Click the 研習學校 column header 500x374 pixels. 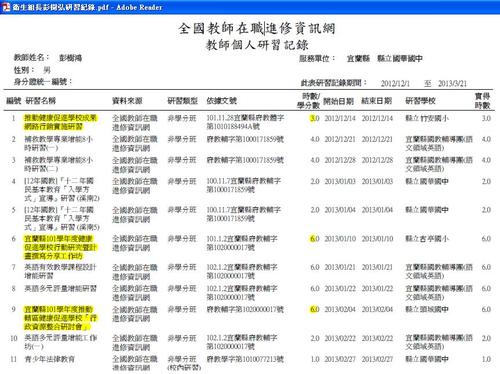pos(421,101)
